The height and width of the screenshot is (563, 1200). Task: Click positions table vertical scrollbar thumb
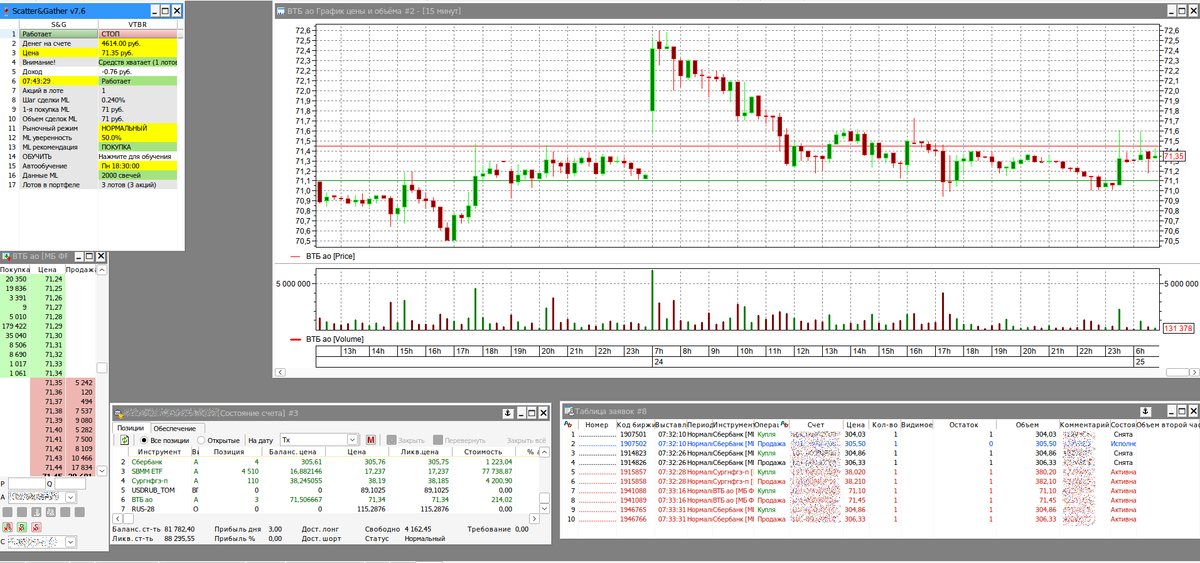544,498
